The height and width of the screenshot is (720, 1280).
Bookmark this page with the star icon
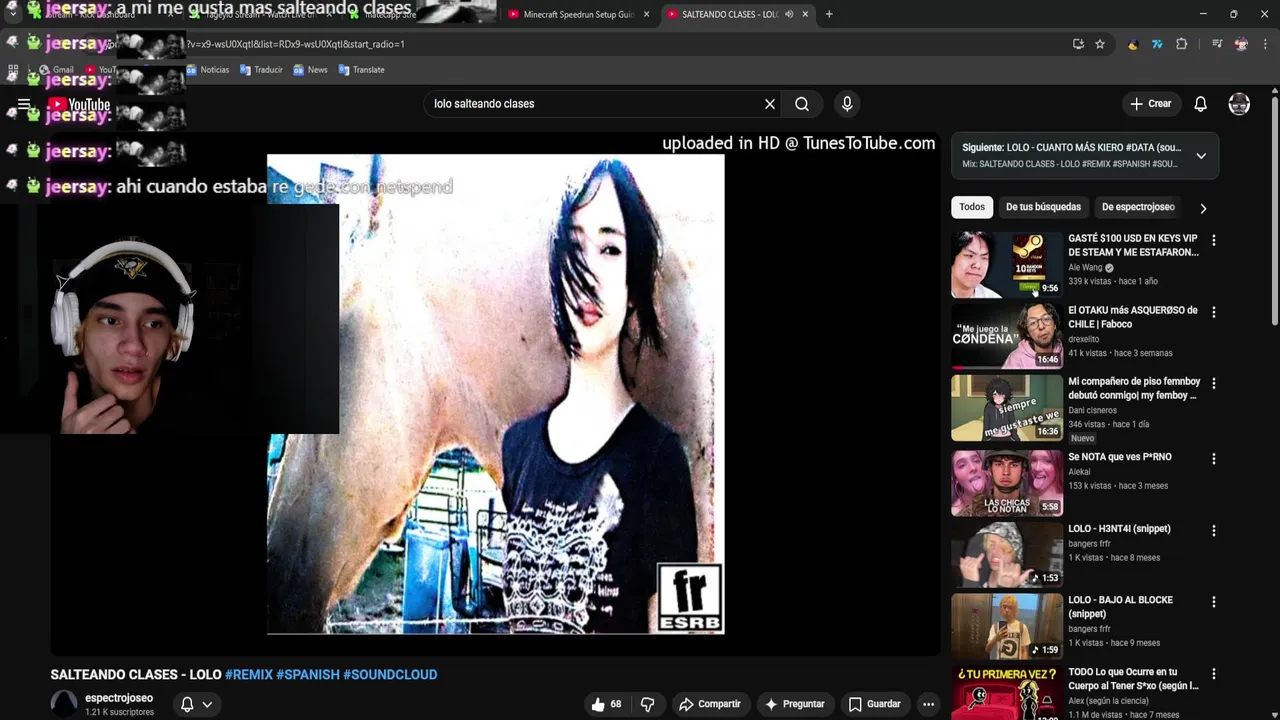pyautogui.click(x=1100, y=44)
